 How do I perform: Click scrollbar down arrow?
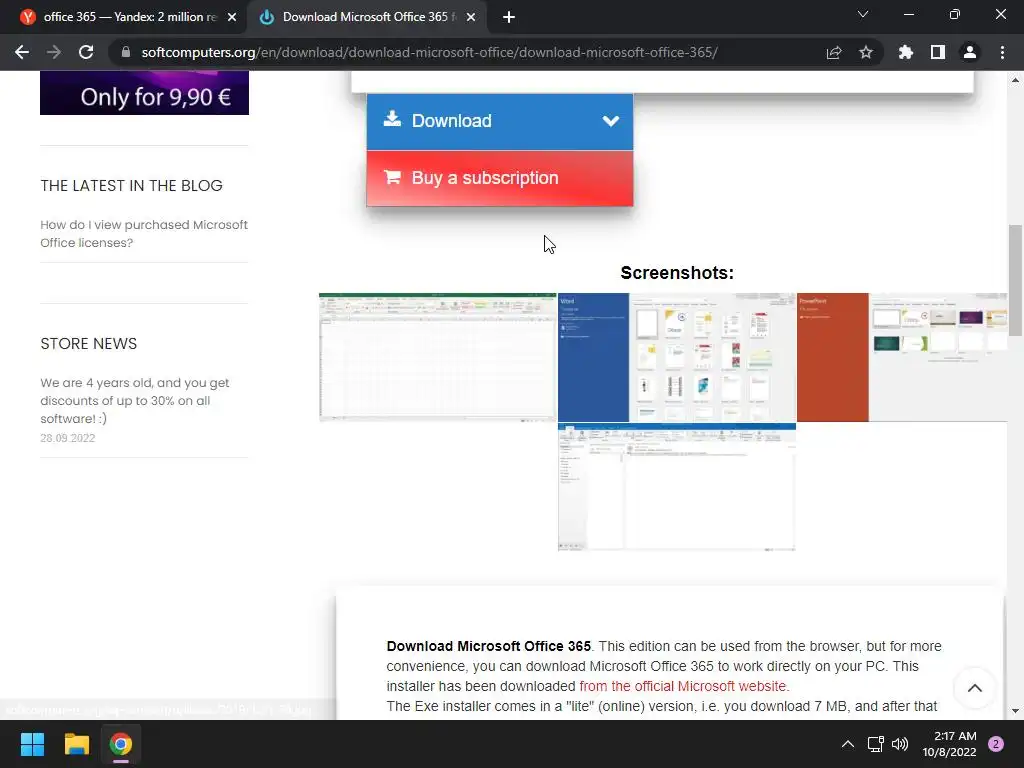[1015, 711]
